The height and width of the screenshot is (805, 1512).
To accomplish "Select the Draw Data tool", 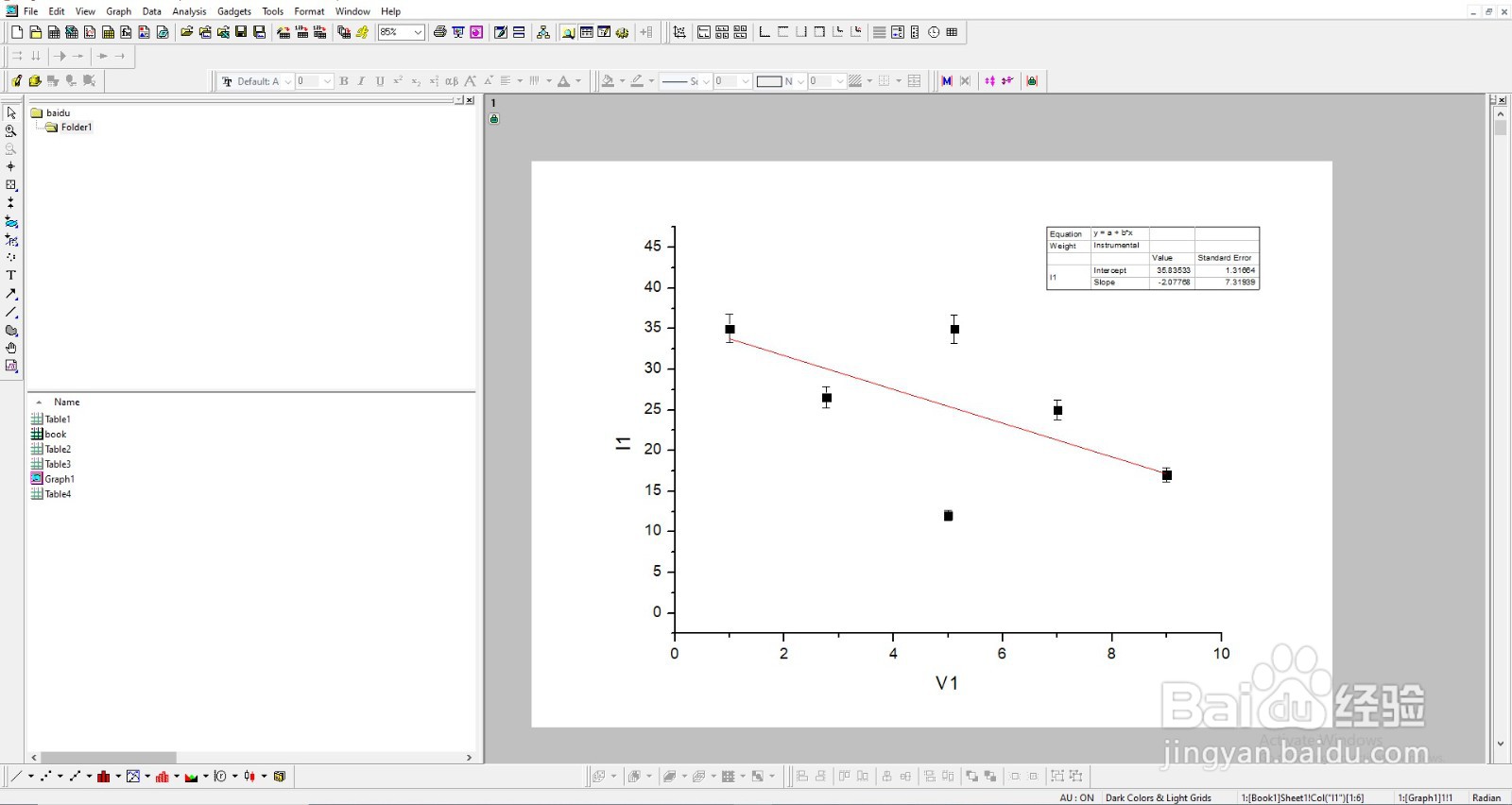I will (x=11, y=257).
